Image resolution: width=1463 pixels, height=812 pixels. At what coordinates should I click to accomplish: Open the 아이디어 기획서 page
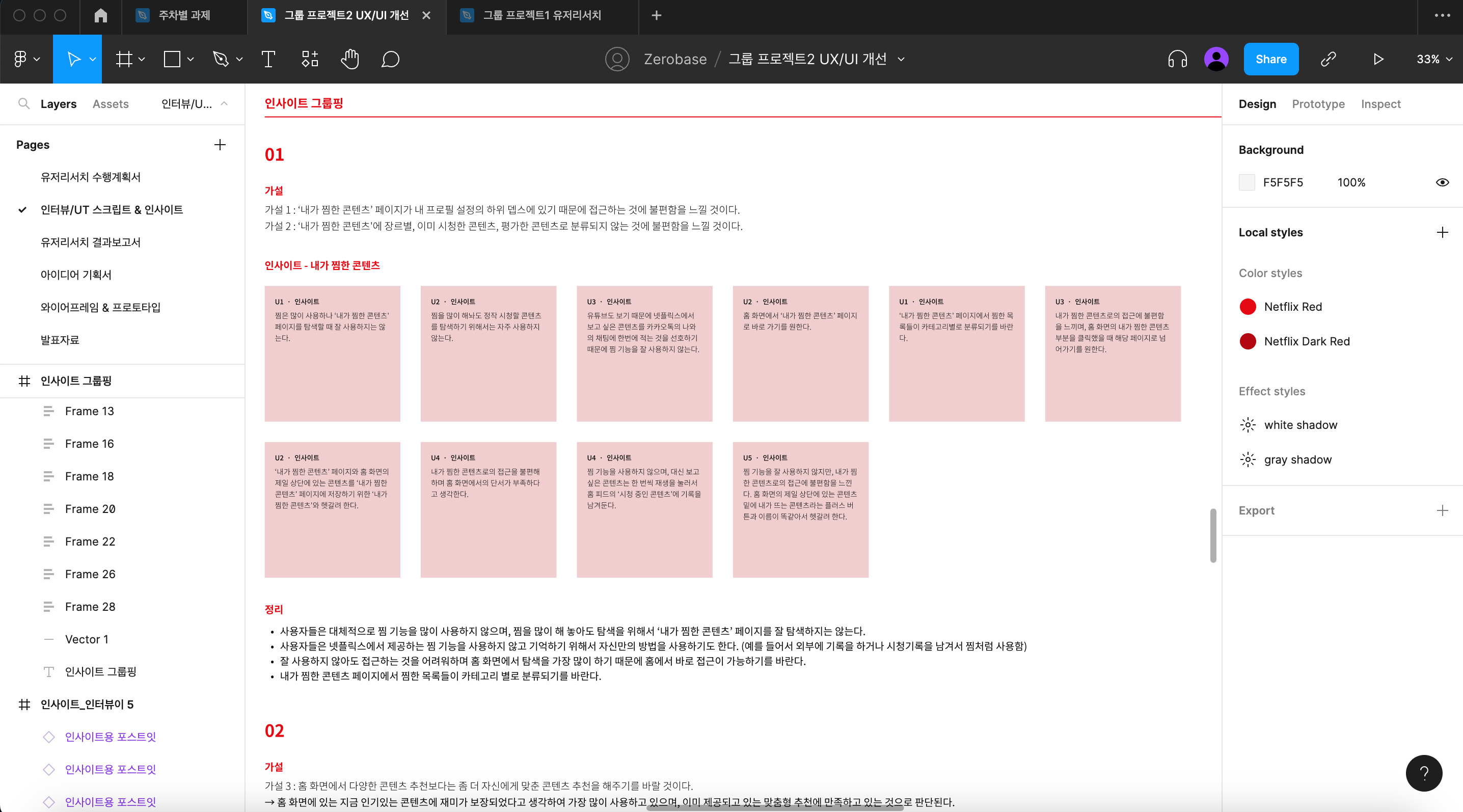[76, 275]
